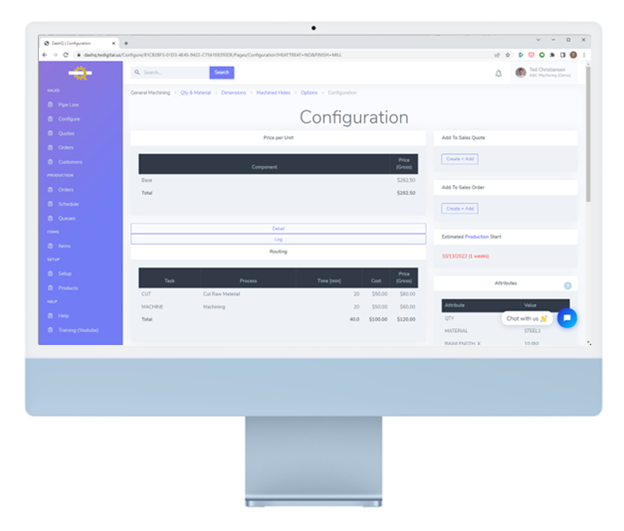Screen dimensions: 624x531
Task: Click the Help icon in sidebar
Action: click(49, 315)
